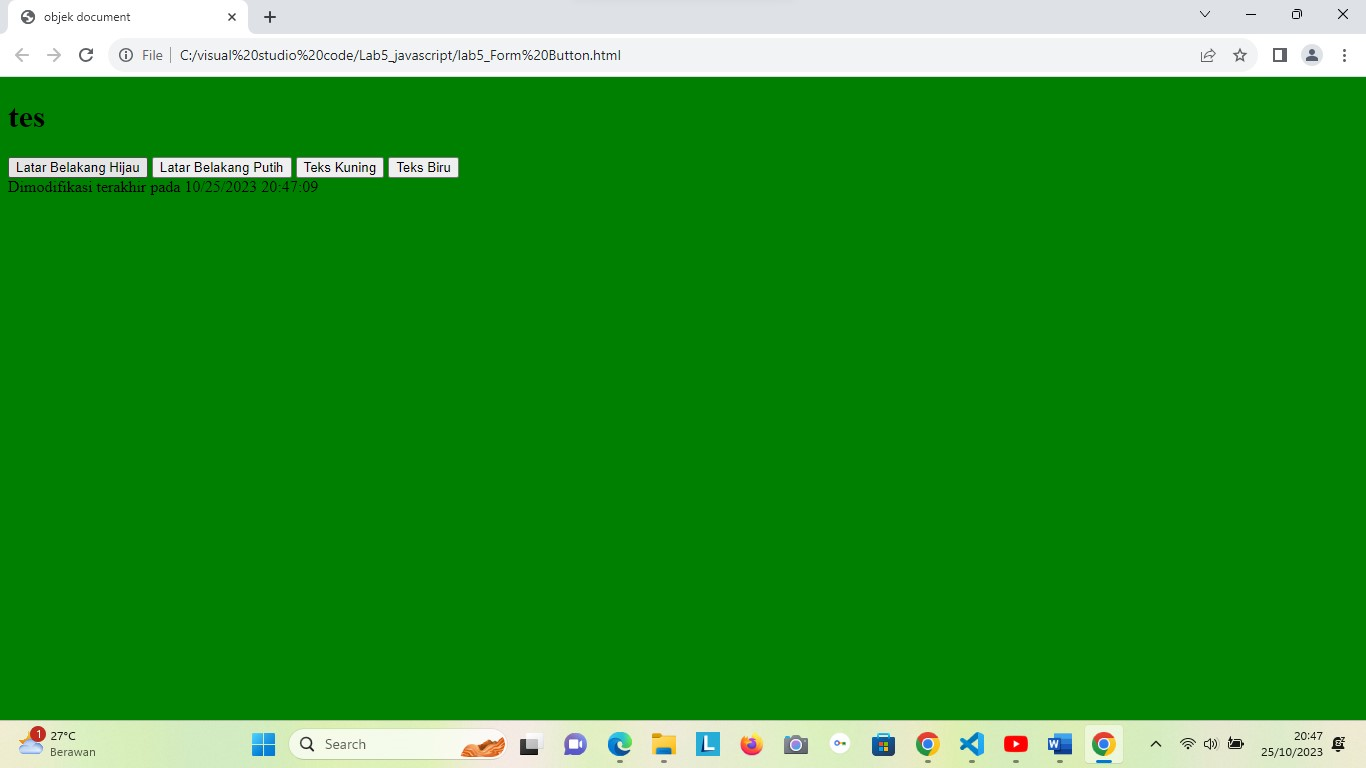Click the Teks Biru button
Image resolution: width=1366 pixels, height=768 pixels.
tap(423, 167)
